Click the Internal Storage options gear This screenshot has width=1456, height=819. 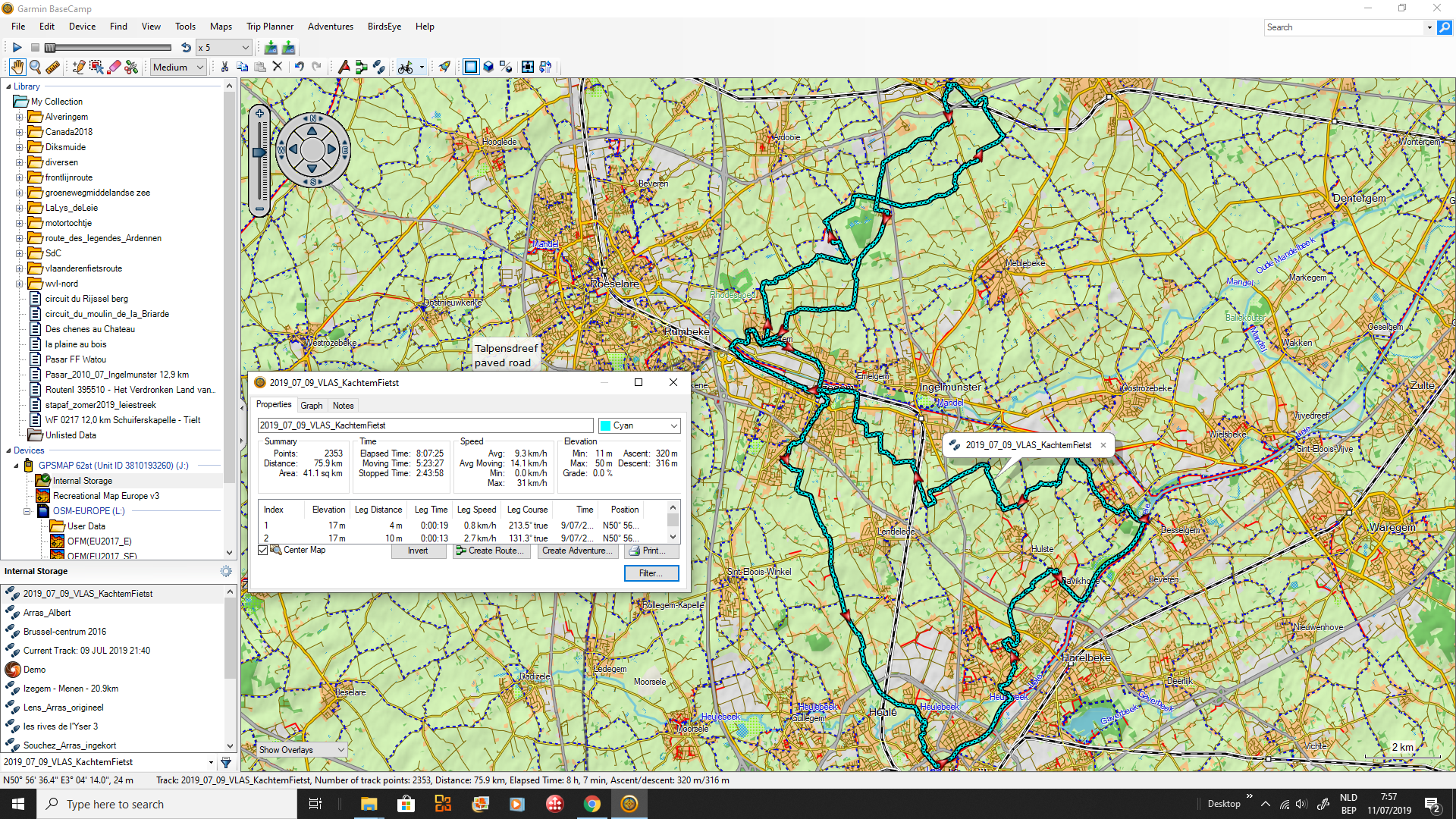pos(226,571)
